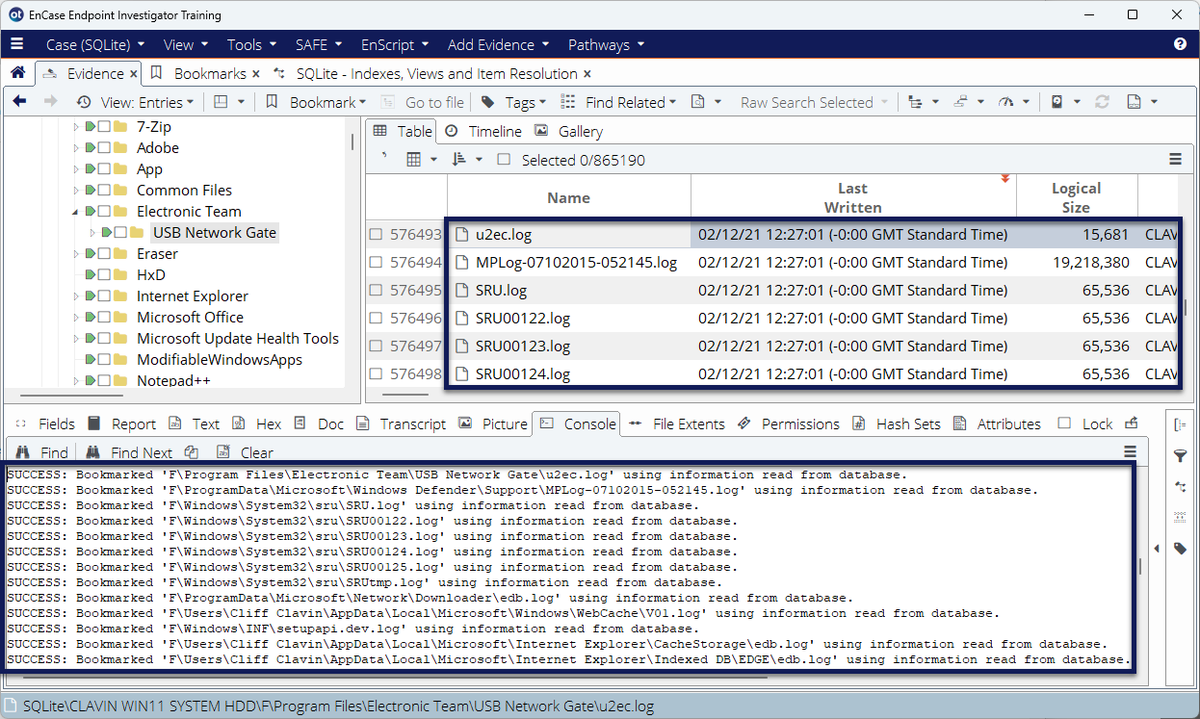Screen dimensions: 1200x719
Task: Click the tag icon in right sidebar
Action: [1181, 548]
